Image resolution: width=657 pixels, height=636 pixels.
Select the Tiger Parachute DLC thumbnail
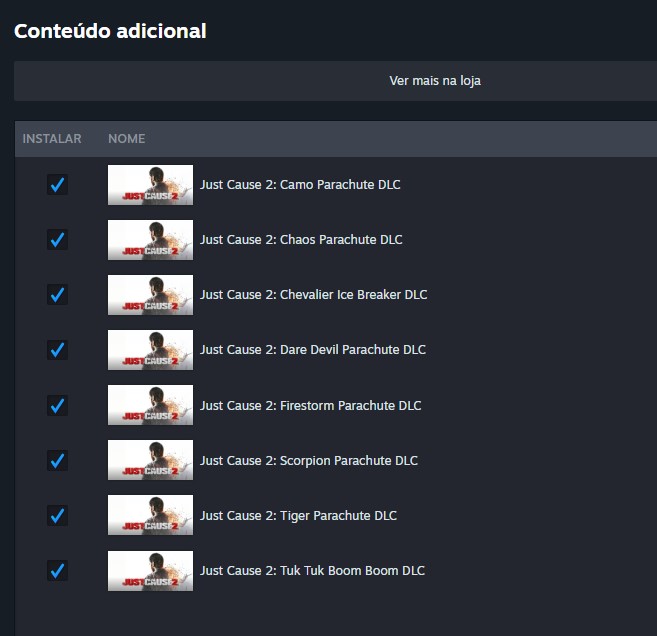[x=150, y=515]
